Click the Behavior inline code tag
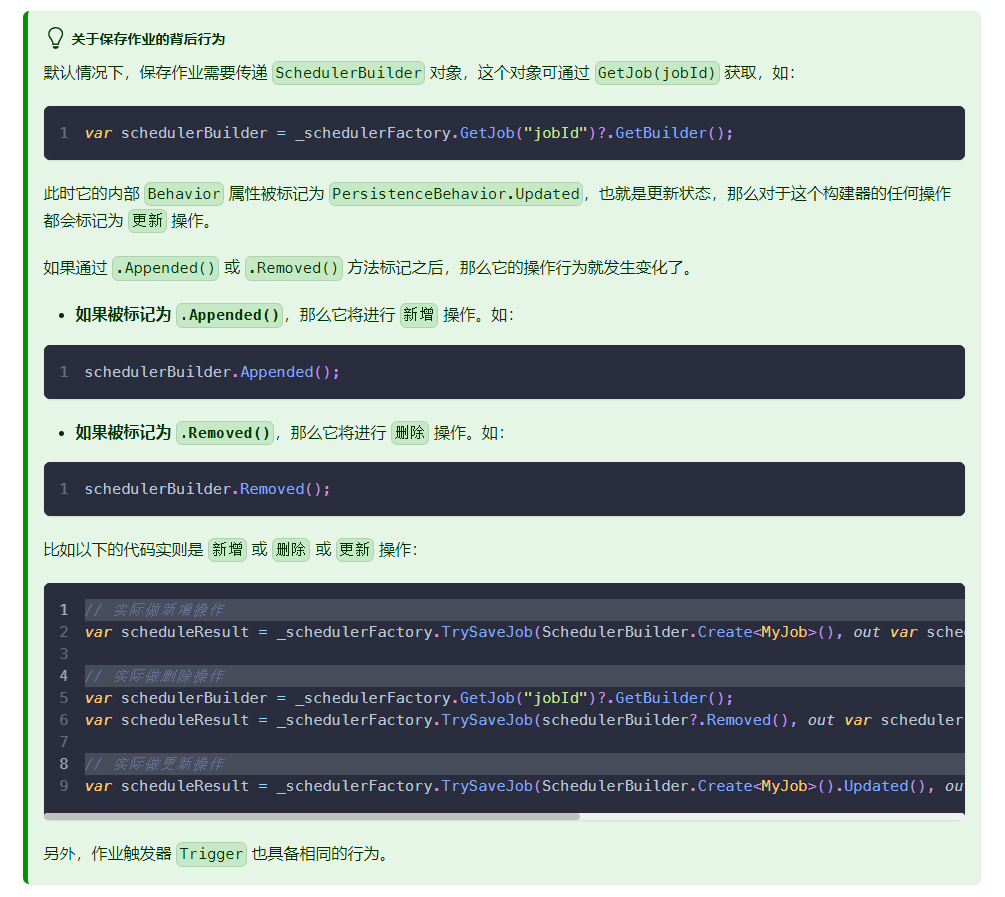The height and width of the screenshot is (897, 1005). [x=184, y=194]
